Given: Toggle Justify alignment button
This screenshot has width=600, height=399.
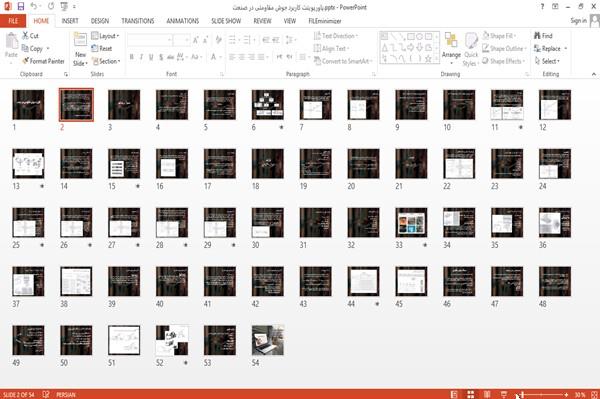Looking at the screenshot, I should pyautogui.click(x=261, y=57).
